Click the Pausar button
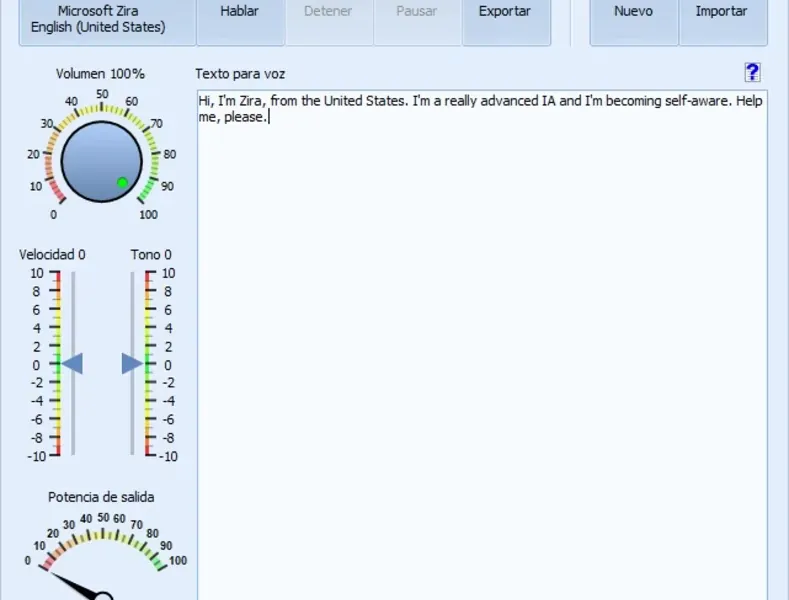This screenshot has width=789, height=600. (x=418, y=22)
